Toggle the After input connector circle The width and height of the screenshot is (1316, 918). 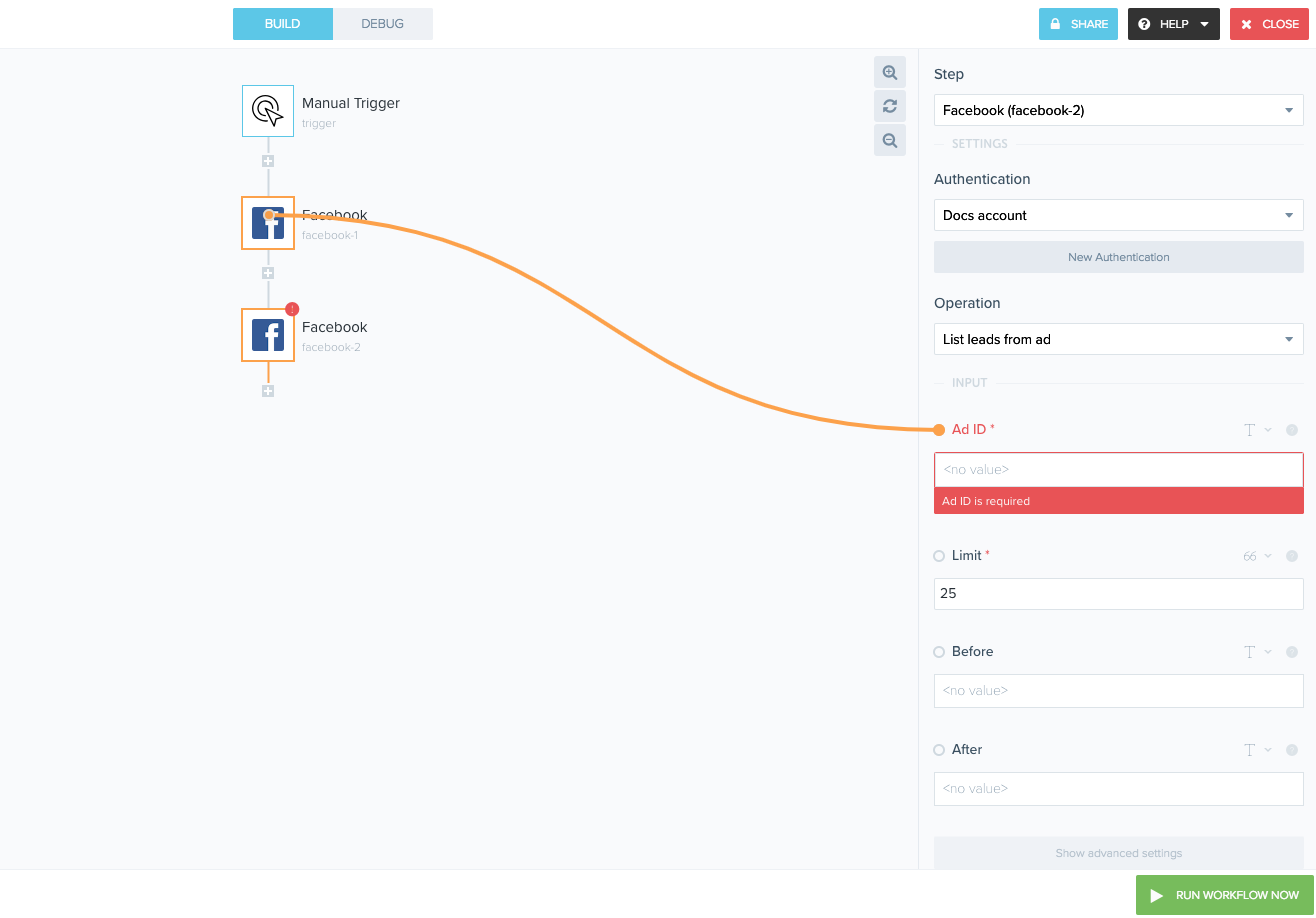point(939,750)
